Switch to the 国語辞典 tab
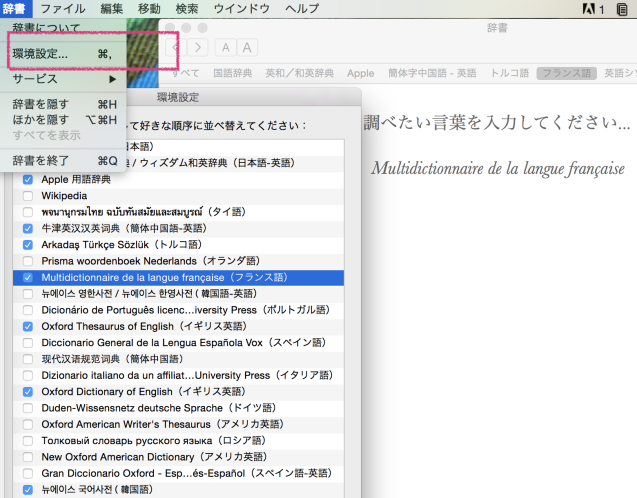Viewport: 637px width, 498px height. tap(233, 73)
